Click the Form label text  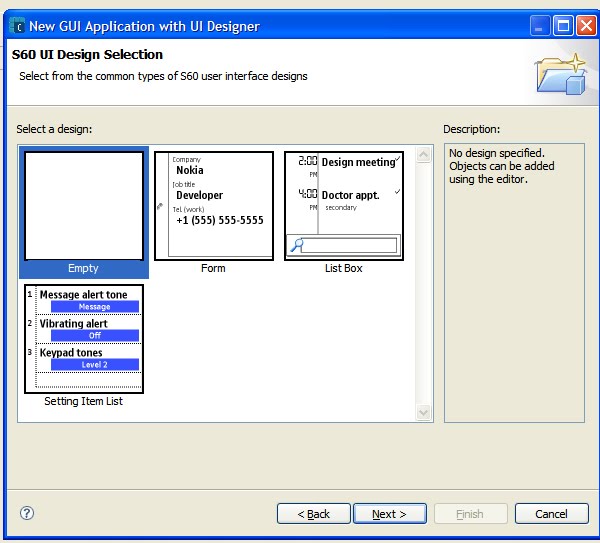pyautogui.click(x=213, y=268)
